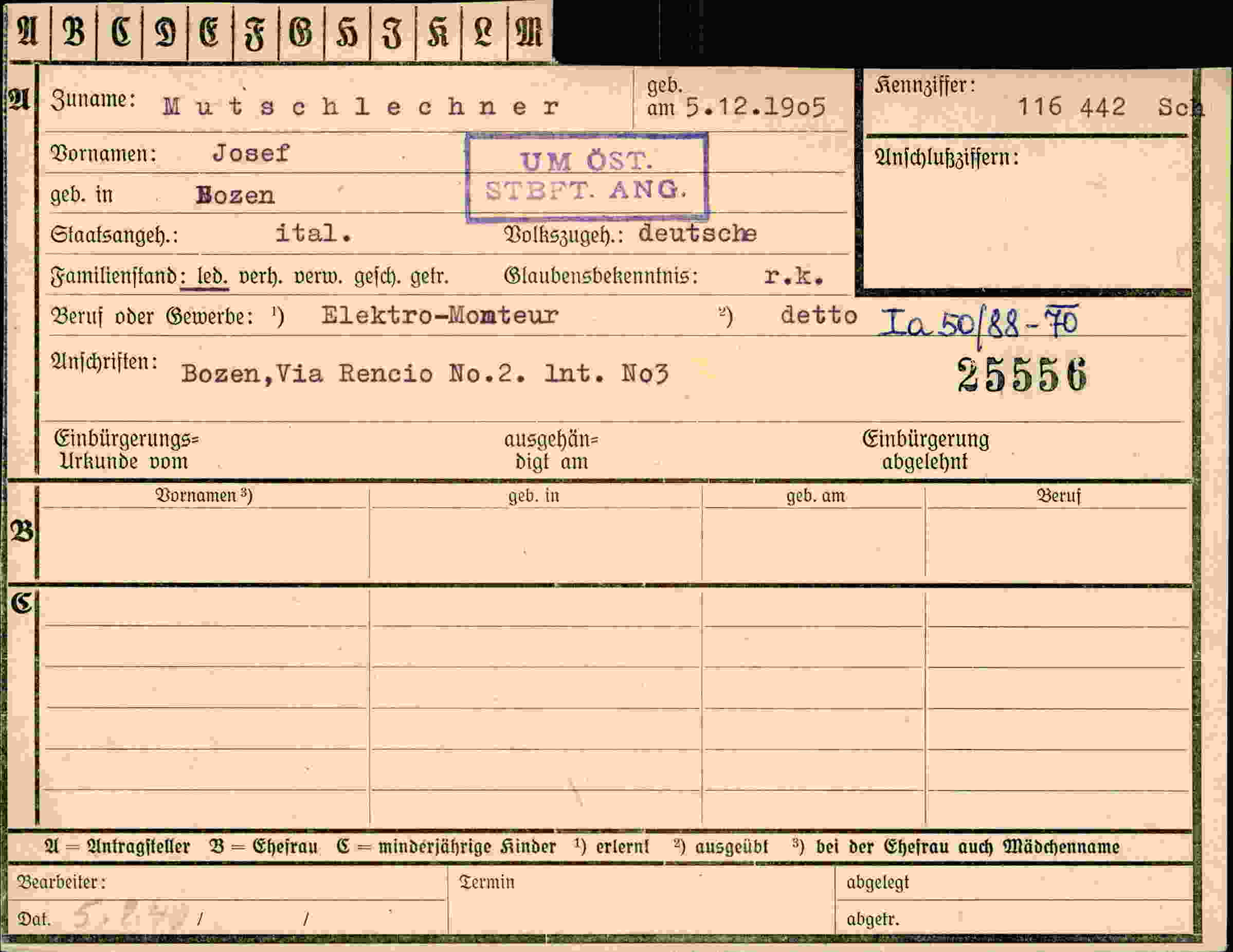Click legend text 'A = Antragsteller'
1233x952 pixels.
tap(117, 847)
